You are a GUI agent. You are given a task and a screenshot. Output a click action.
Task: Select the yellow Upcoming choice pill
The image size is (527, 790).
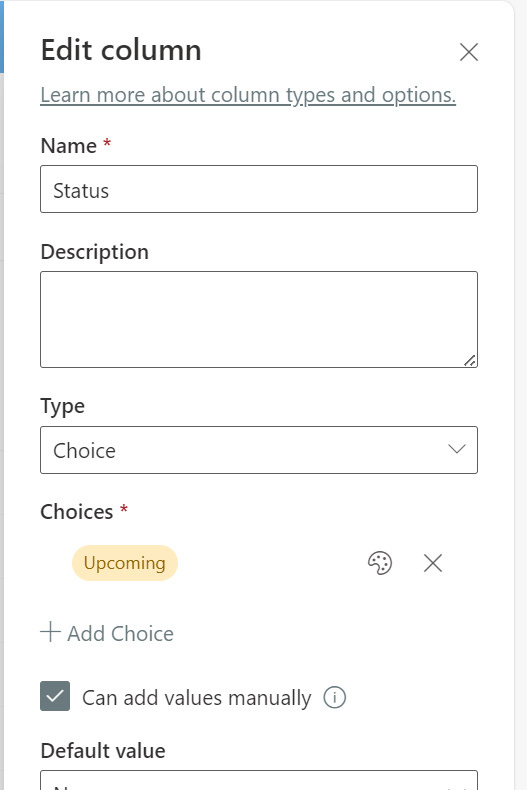coord(125,563)
